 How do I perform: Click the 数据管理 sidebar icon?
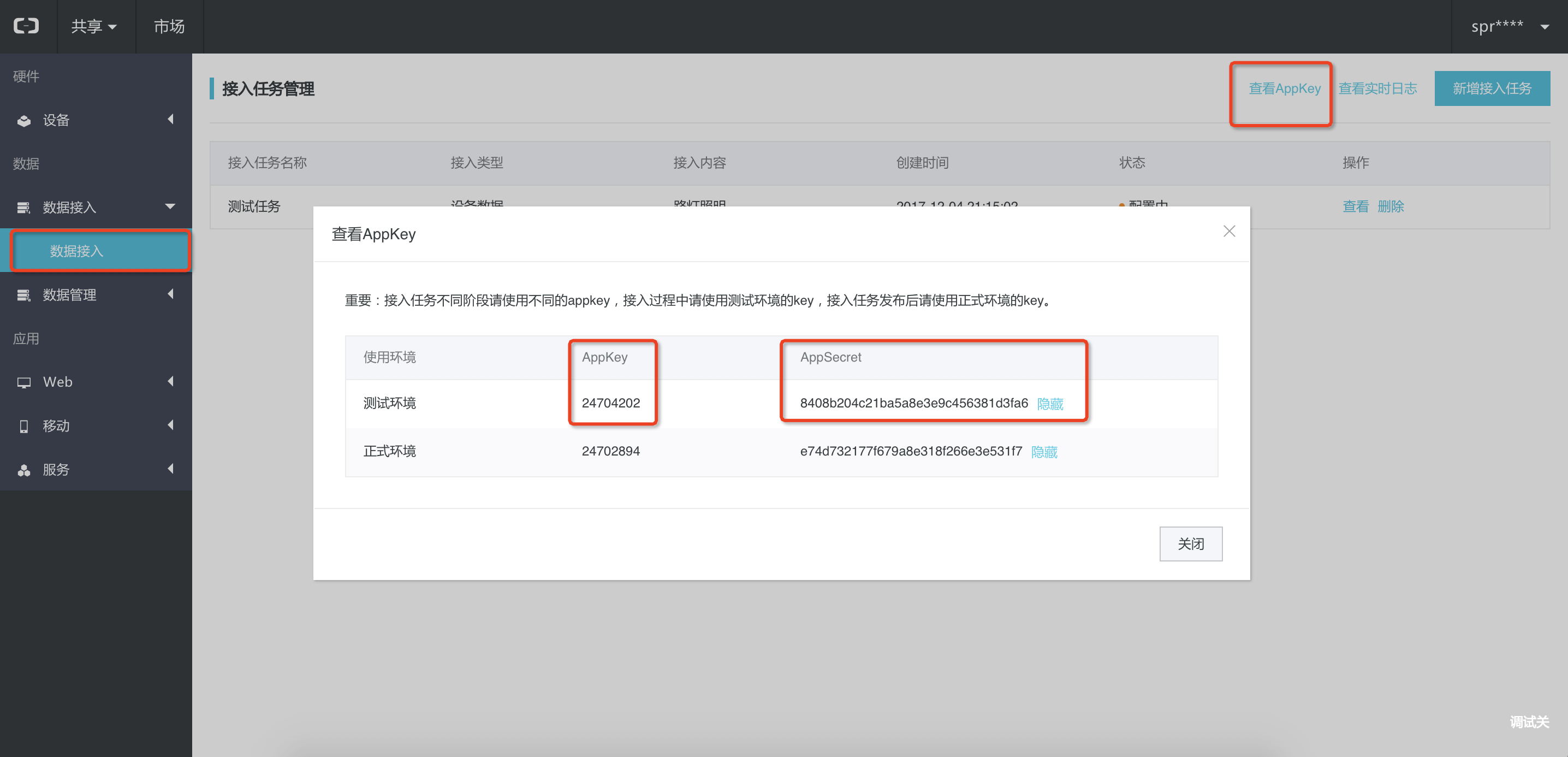[23, 295]
